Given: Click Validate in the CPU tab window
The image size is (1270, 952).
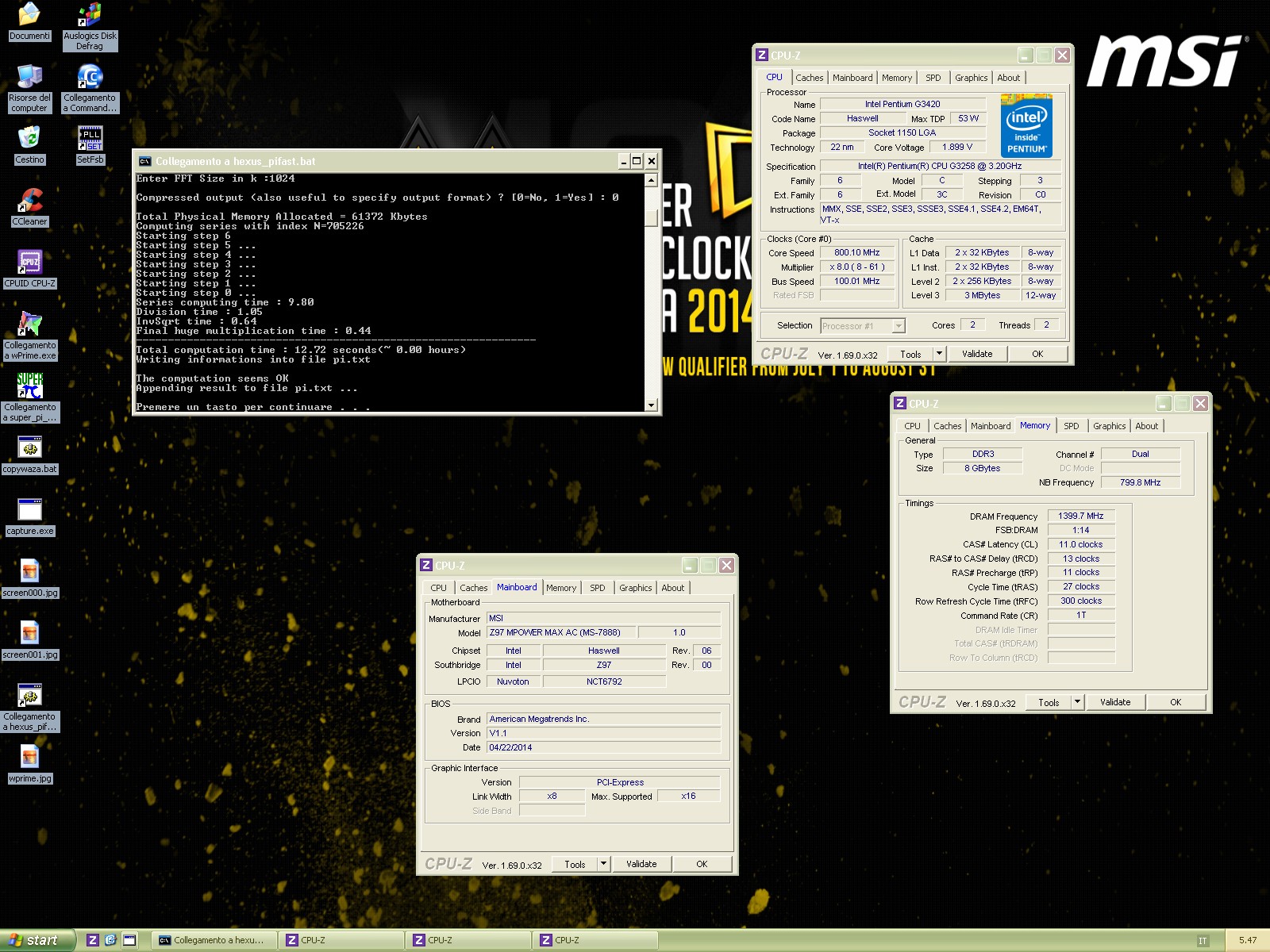Looking at the screenshot, I should (977, 354).
